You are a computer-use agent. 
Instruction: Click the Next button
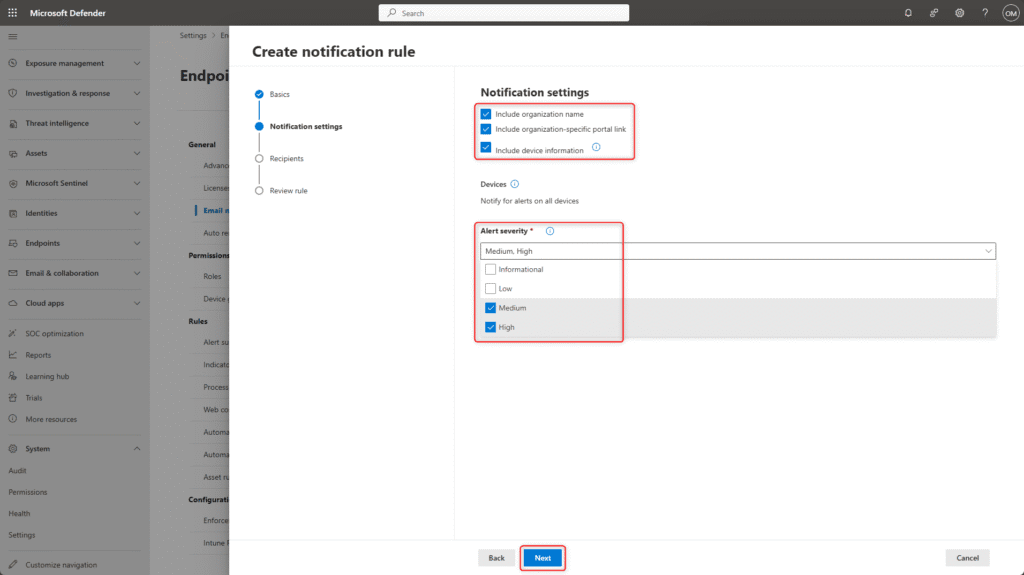tap(542, 558)
